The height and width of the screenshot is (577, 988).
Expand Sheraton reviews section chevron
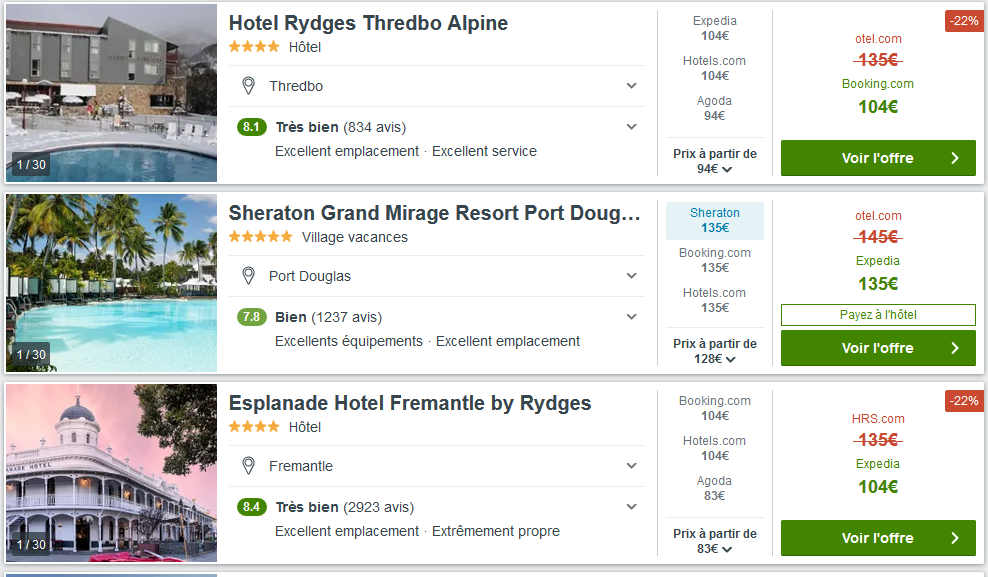point(632,317)
